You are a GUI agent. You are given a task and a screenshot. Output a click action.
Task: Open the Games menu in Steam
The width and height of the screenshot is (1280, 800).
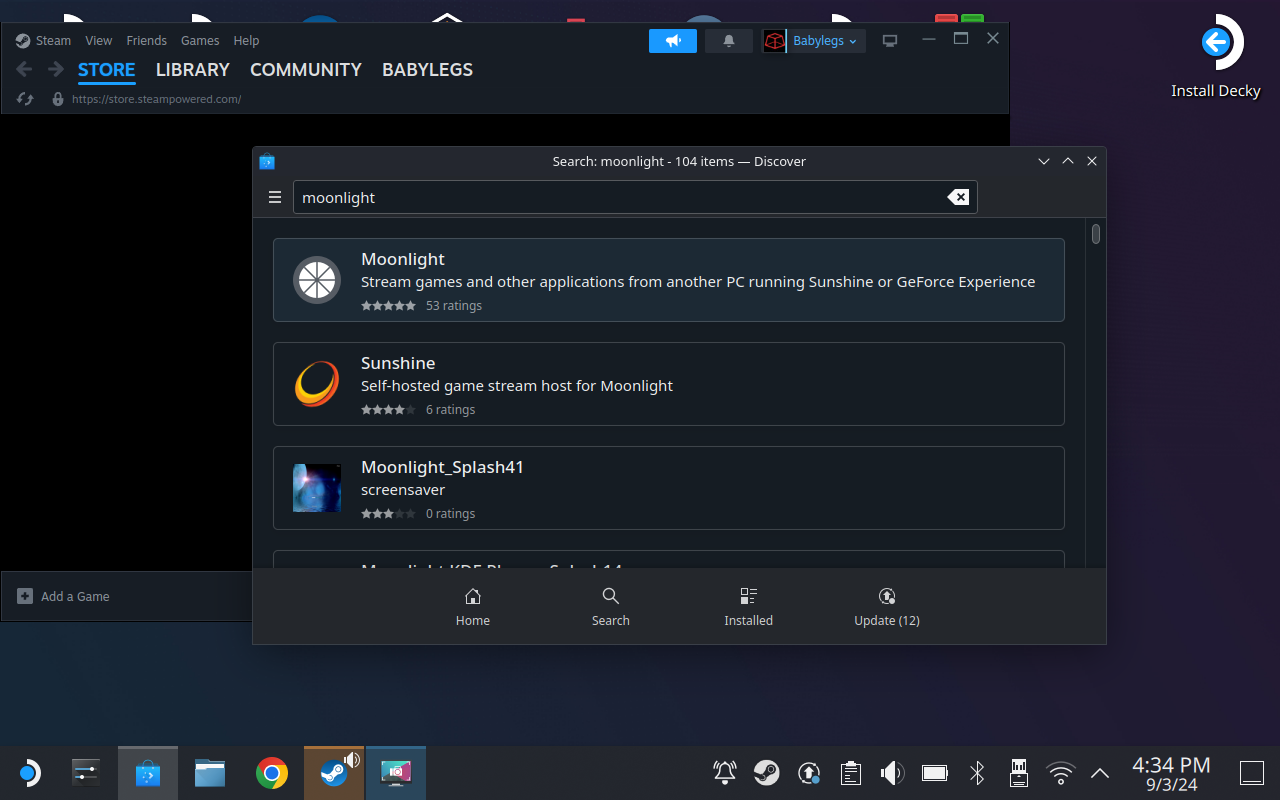coord(200,41)
